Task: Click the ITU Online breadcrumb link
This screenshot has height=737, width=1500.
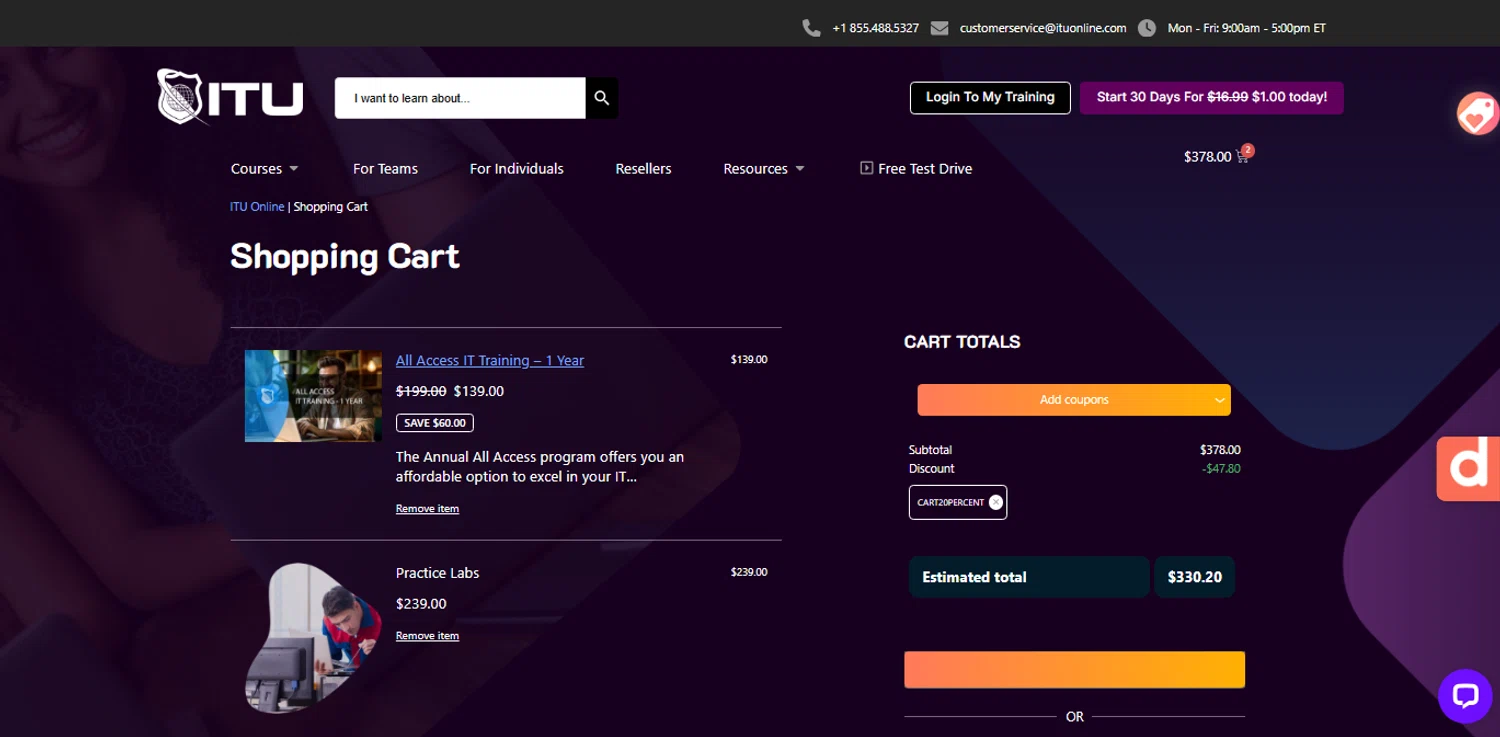Action: (x=257, y=207)
